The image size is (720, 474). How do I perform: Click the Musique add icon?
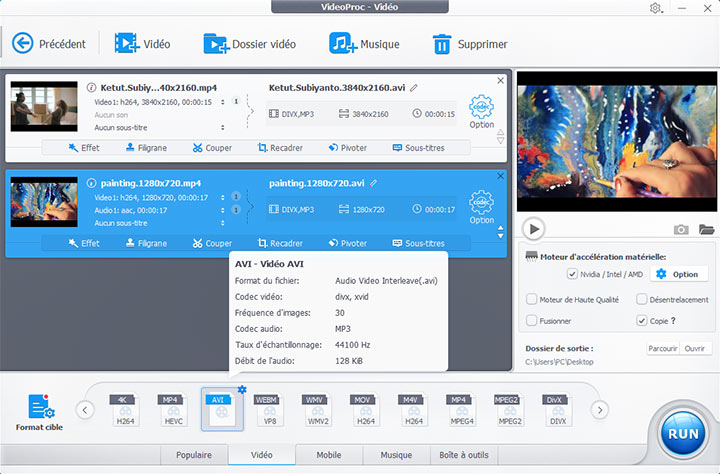click(344, 44)
